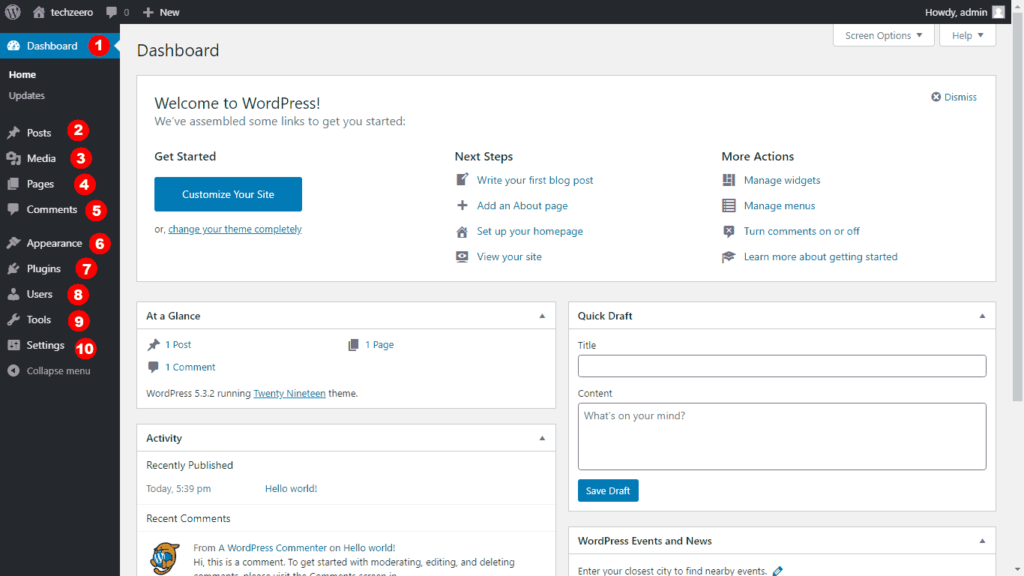Collapse WordPress Events and News panel
The image size is (1024, 576).
tap(982, 541)
